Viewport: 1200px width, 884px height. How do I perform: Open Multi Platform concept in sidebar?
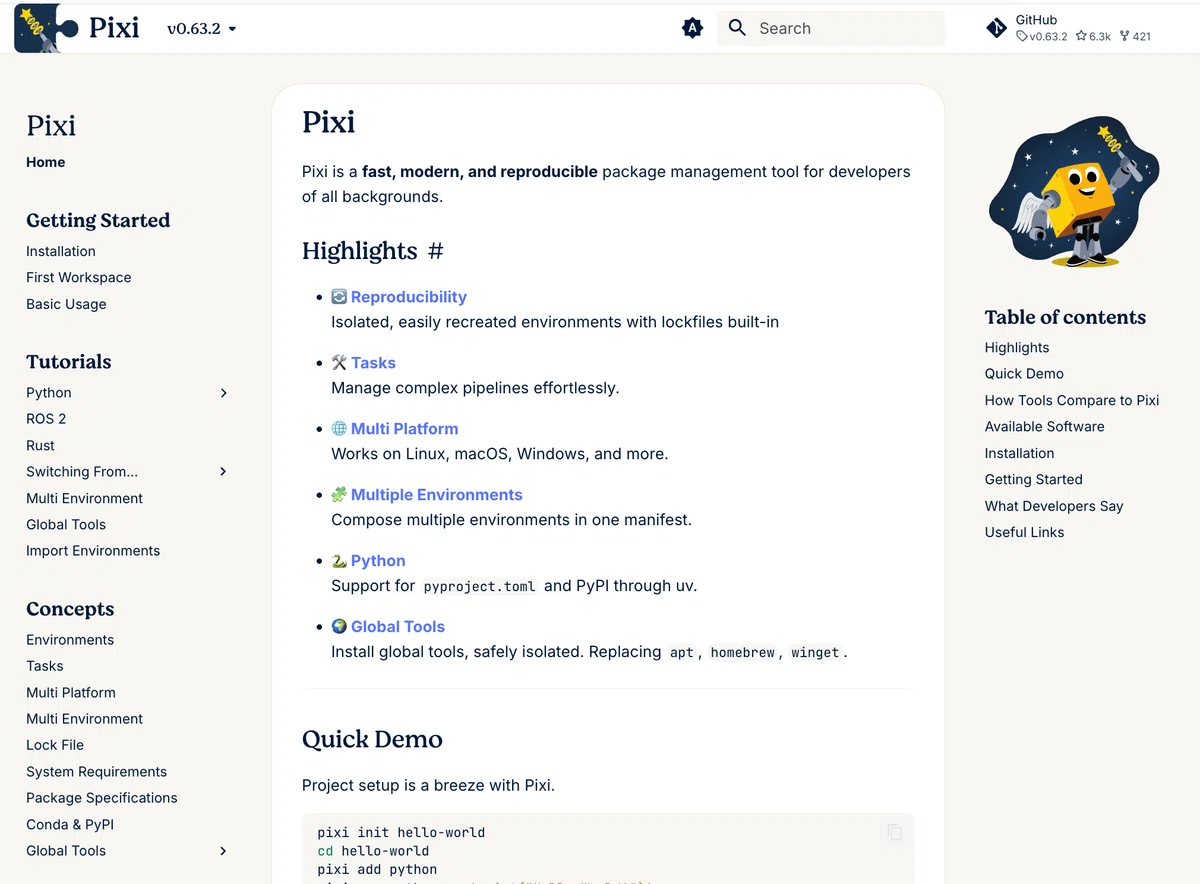click(71, 692)
